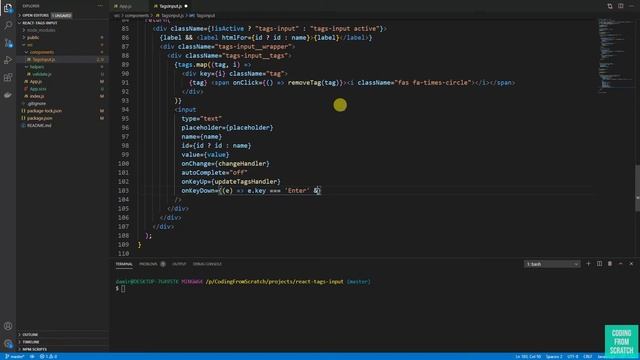
Task: Create a new terminal with plus icon
Action: point(588,264)
